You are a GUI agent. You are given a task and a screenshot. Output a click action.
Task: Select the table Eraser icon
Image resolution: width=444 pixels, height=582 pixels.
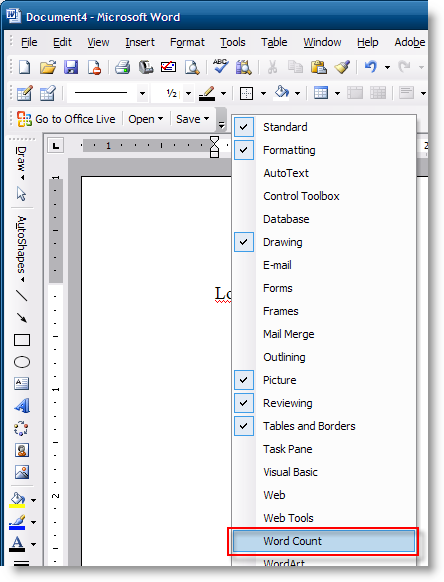point(48,93)
